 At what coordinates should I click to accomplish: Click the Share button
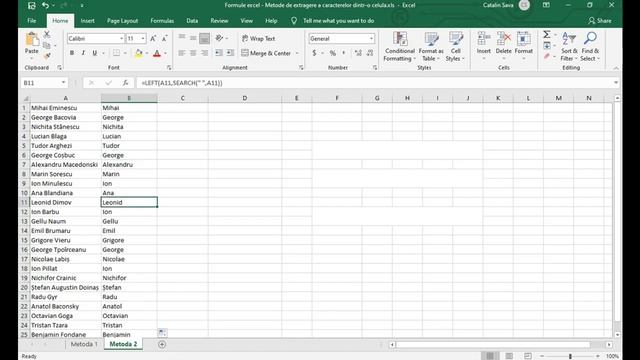[600, 20]
